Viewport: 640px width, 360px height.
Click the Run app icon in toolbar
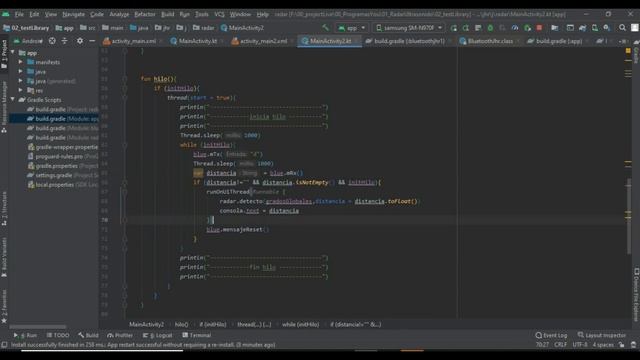(453, 28)
